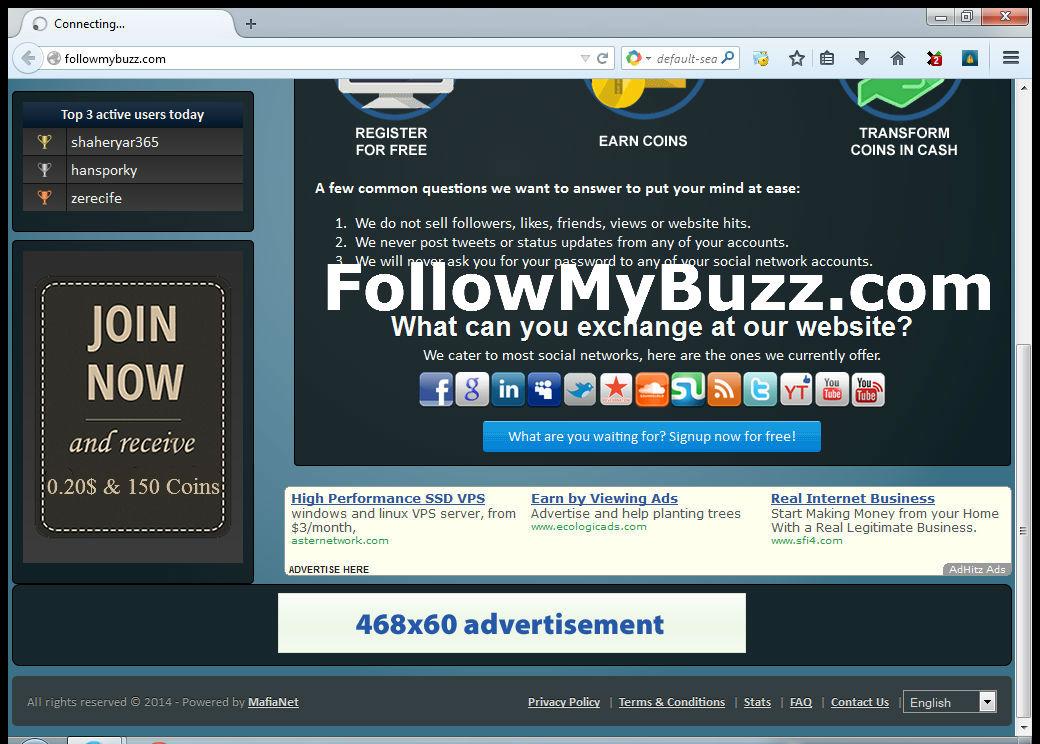This screenshot has width=1040, height=744.
Task: Click the YouTube icon
Action: [831, 389]
